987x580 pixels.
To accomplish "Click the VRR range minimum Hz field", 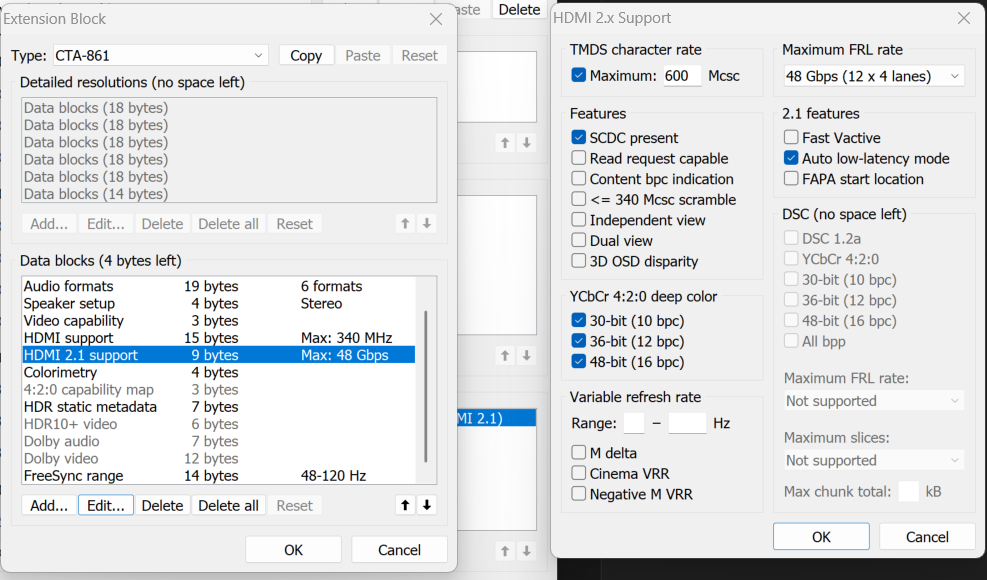I will coord(633,423).
